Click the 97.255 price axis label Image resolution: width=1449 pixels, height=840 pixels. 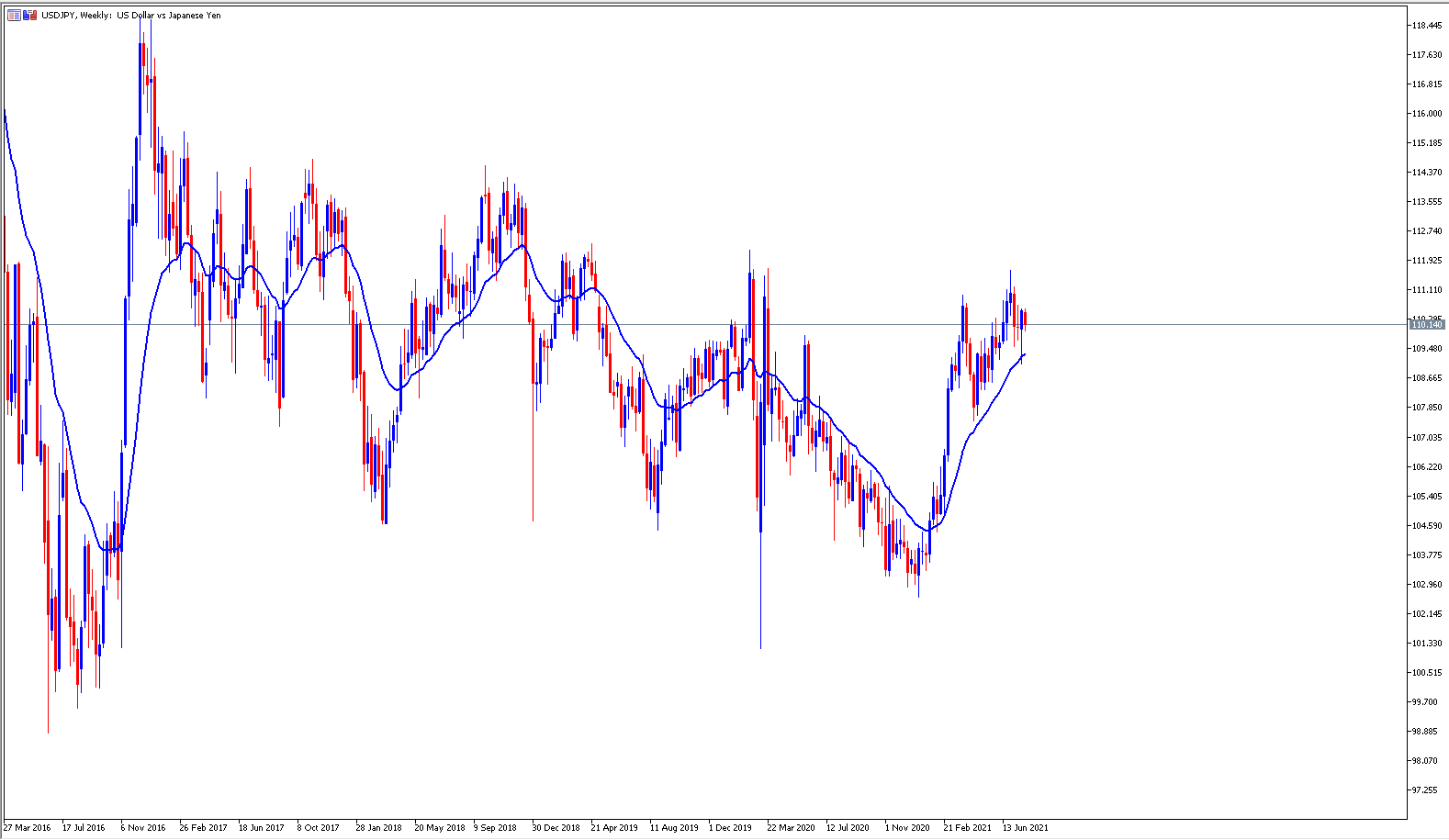[1424, 790]
